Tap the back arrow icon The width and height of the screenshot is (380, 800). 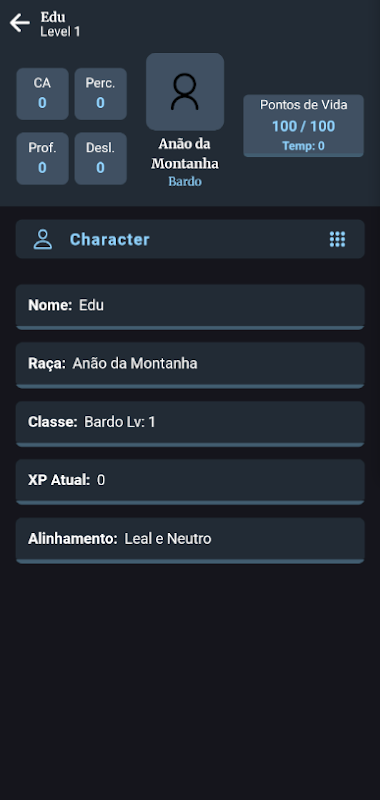[20, 23]
